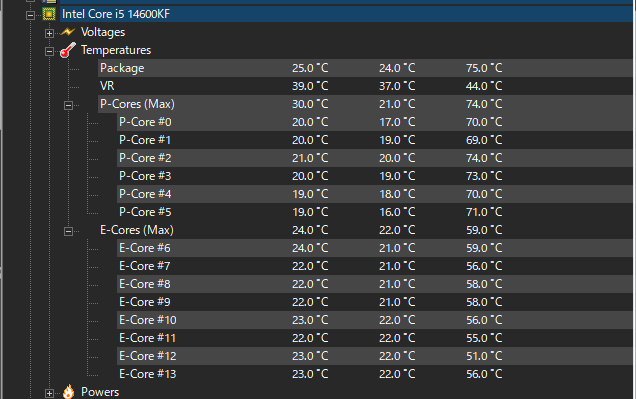Viewport: 636px width, 399px height.
Task: Select the VR temperature row
Action: pyautogui.click(x=365, y=86)
